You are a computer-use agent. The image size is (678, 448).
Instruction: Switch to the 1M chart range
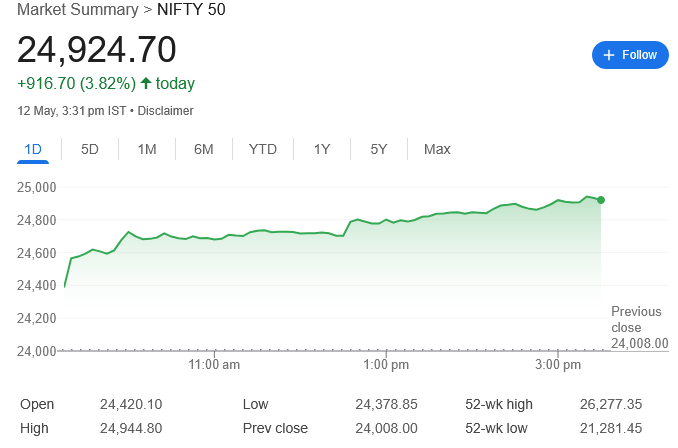coord(147,149)
